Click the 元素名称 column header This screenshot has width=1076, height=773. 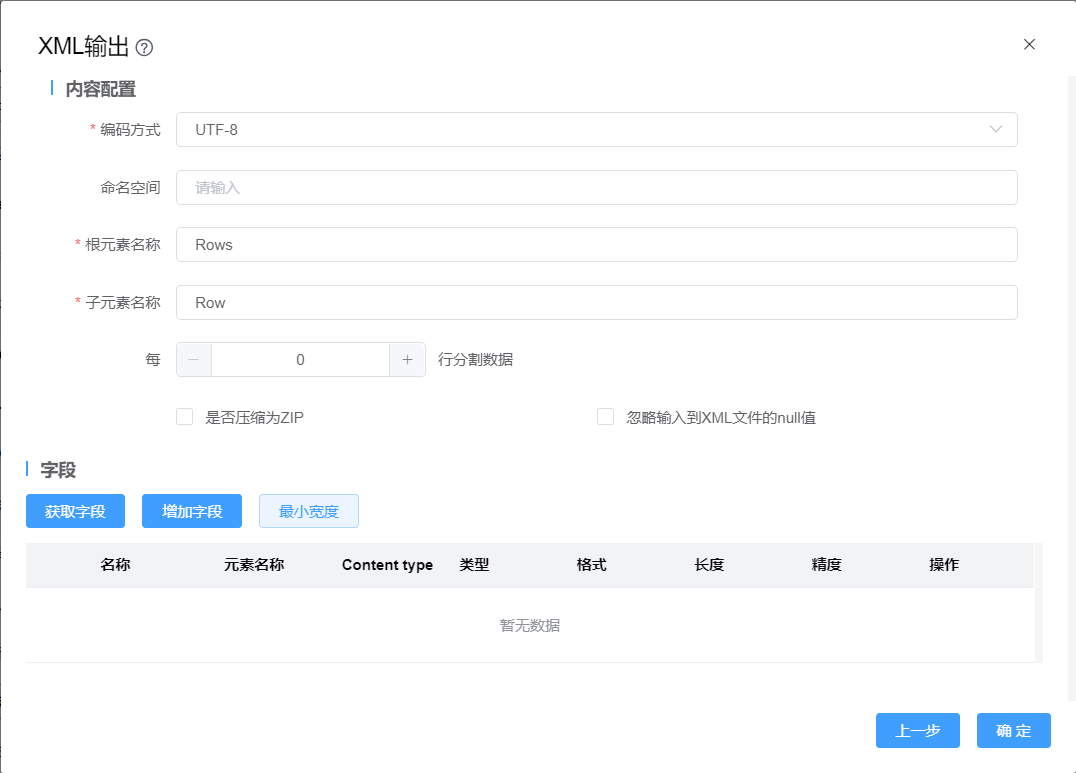(254, 565)
